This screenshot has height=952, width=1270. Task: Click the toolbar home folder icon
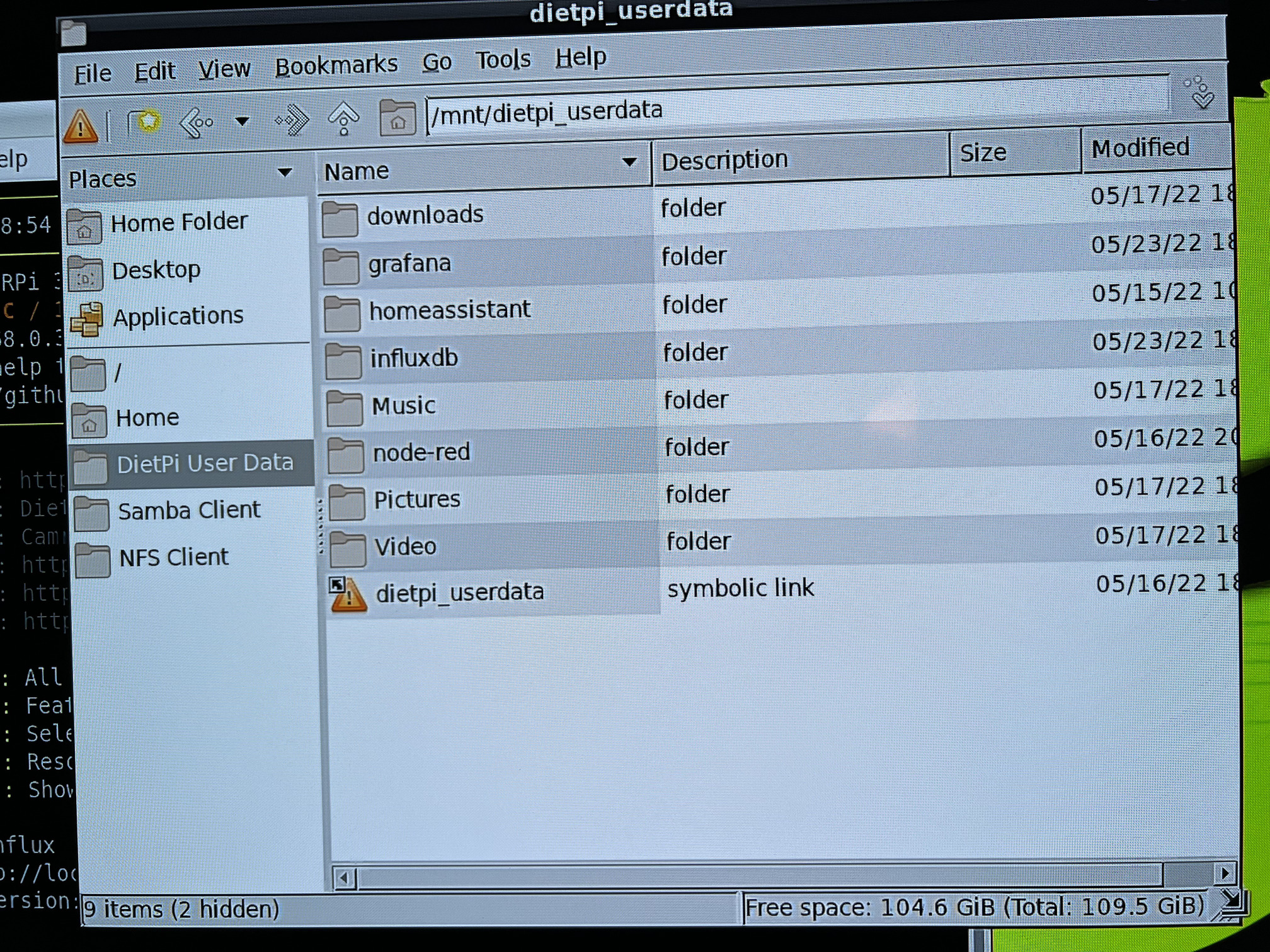pyautogui.click(x=397, y=117)
